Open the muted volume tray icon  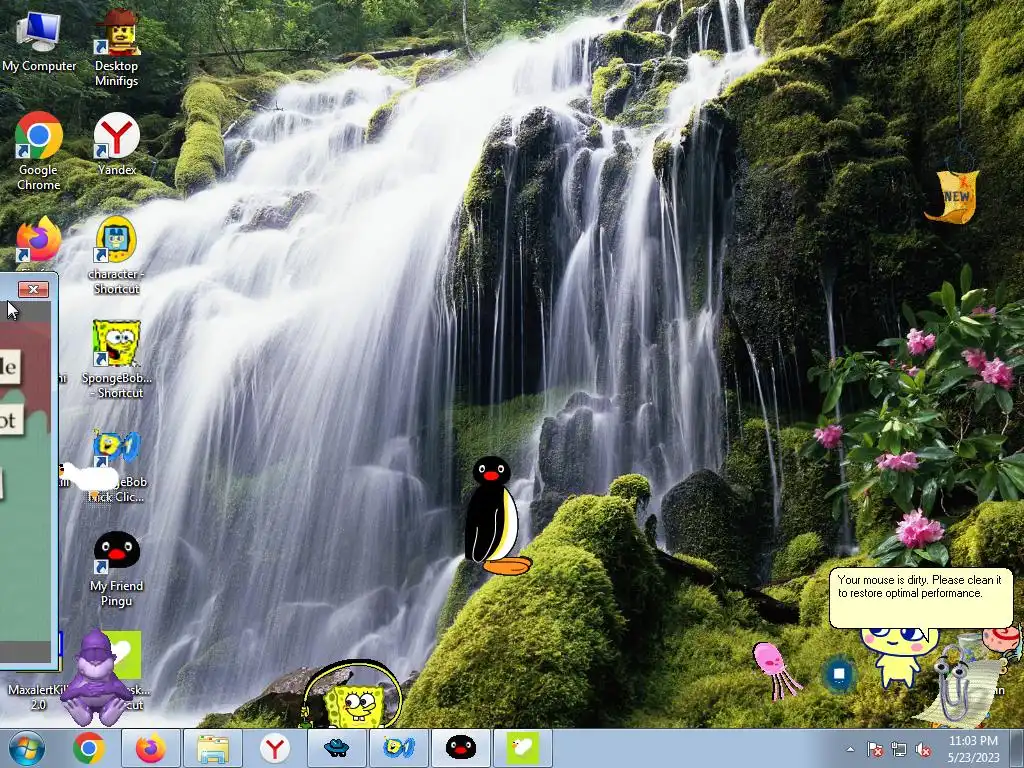click(x=923, y=750)
